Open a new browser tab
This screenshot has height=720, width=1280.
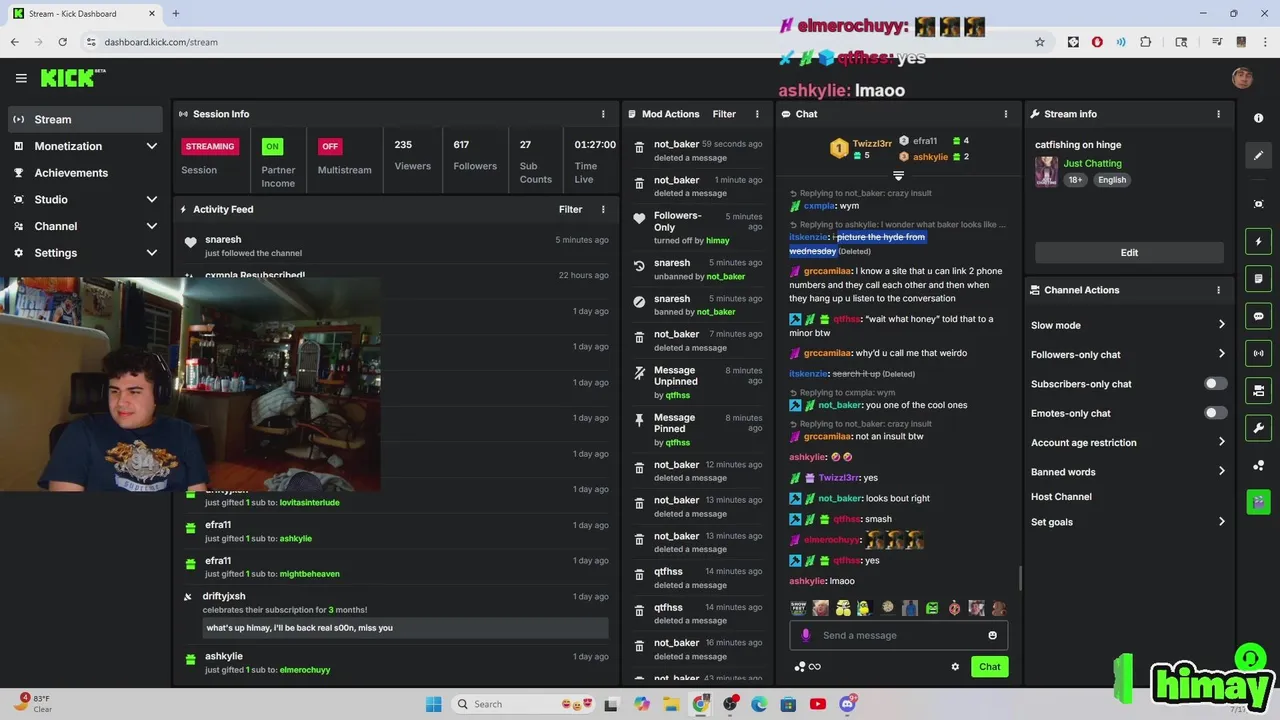pyautogui.click(x=175, y=13)
